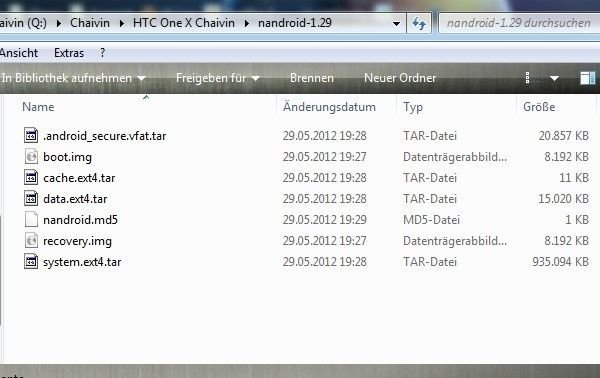The image size is (600, 378).
Task: Sort files by Änderungsdatum column header
Action: coord(329,107)
